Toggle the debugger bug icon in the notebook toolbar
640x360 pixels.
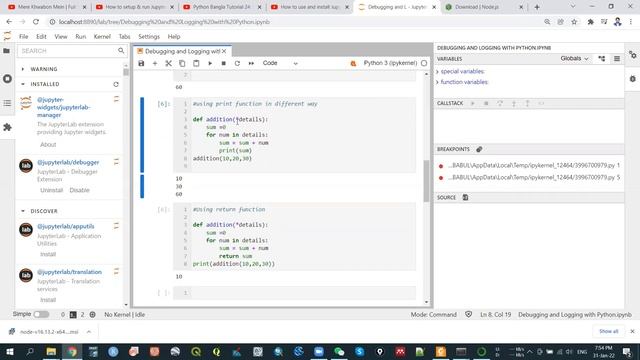coord(353,63)
